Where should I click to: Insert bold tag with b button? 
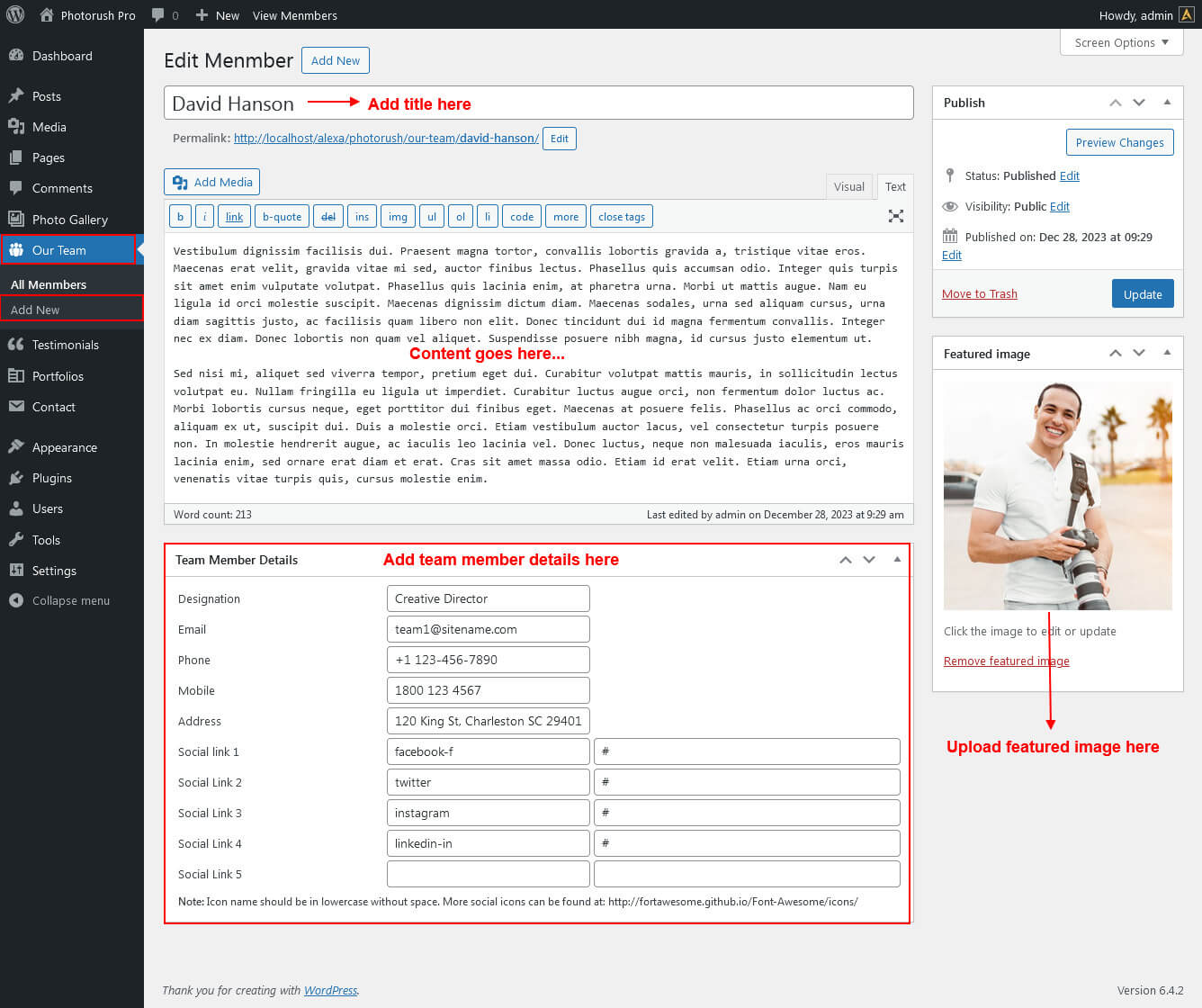click(180, 217)
